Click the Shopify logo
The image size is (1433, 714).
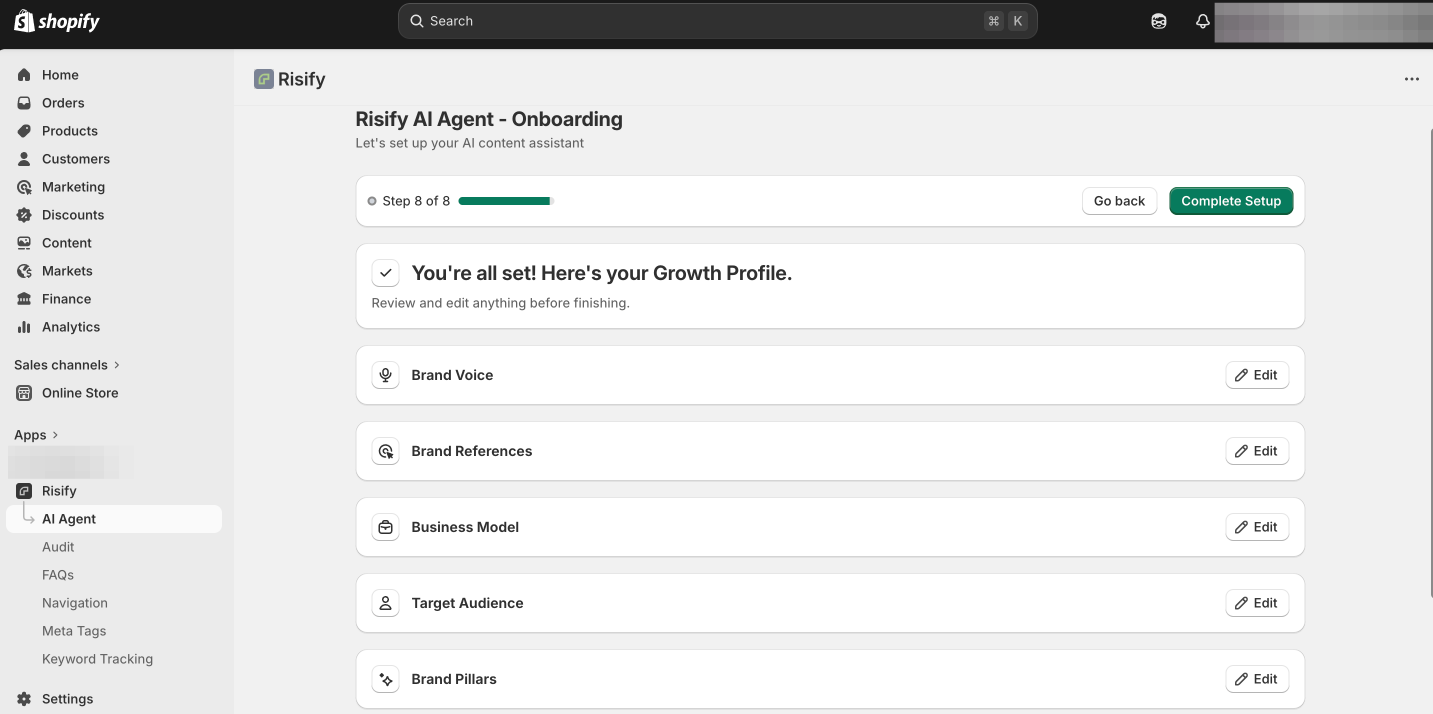[57, 21]
